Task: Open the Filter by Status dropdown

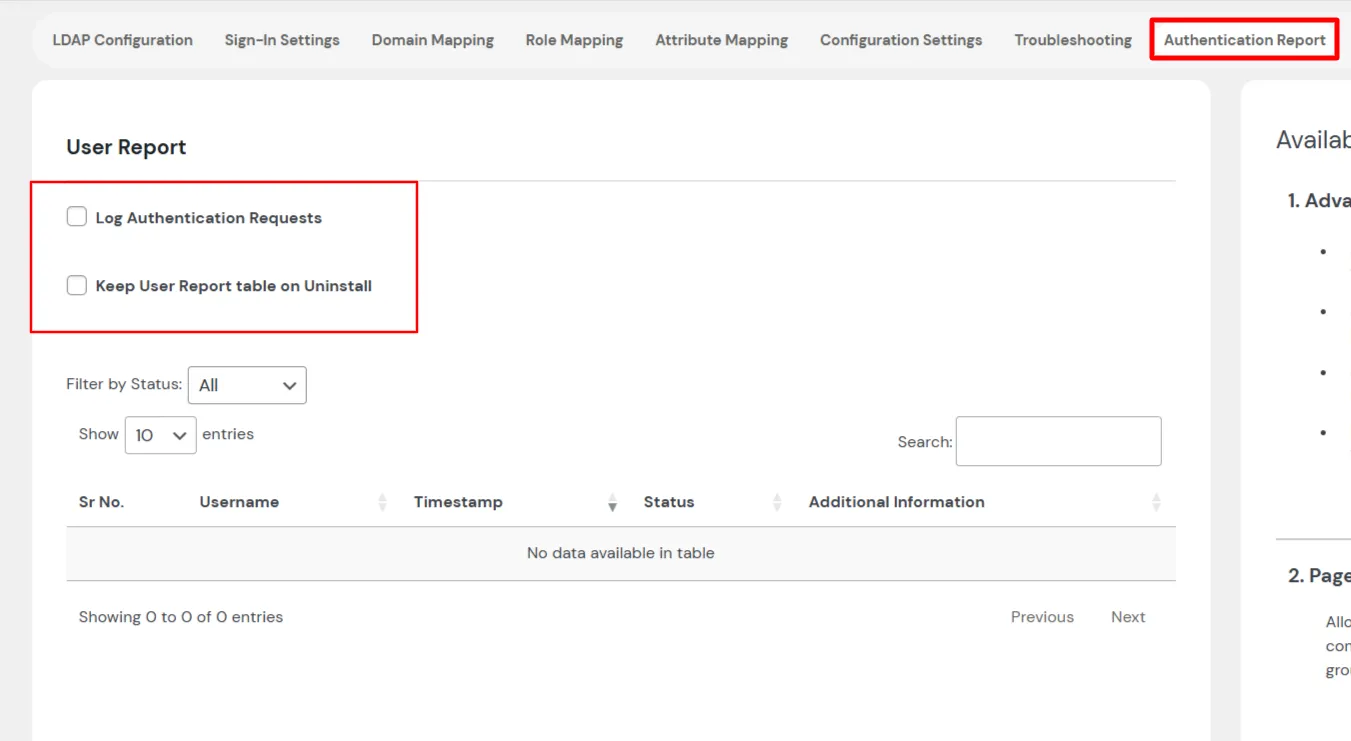Action: pyautogui.click(x=247, y=385)
